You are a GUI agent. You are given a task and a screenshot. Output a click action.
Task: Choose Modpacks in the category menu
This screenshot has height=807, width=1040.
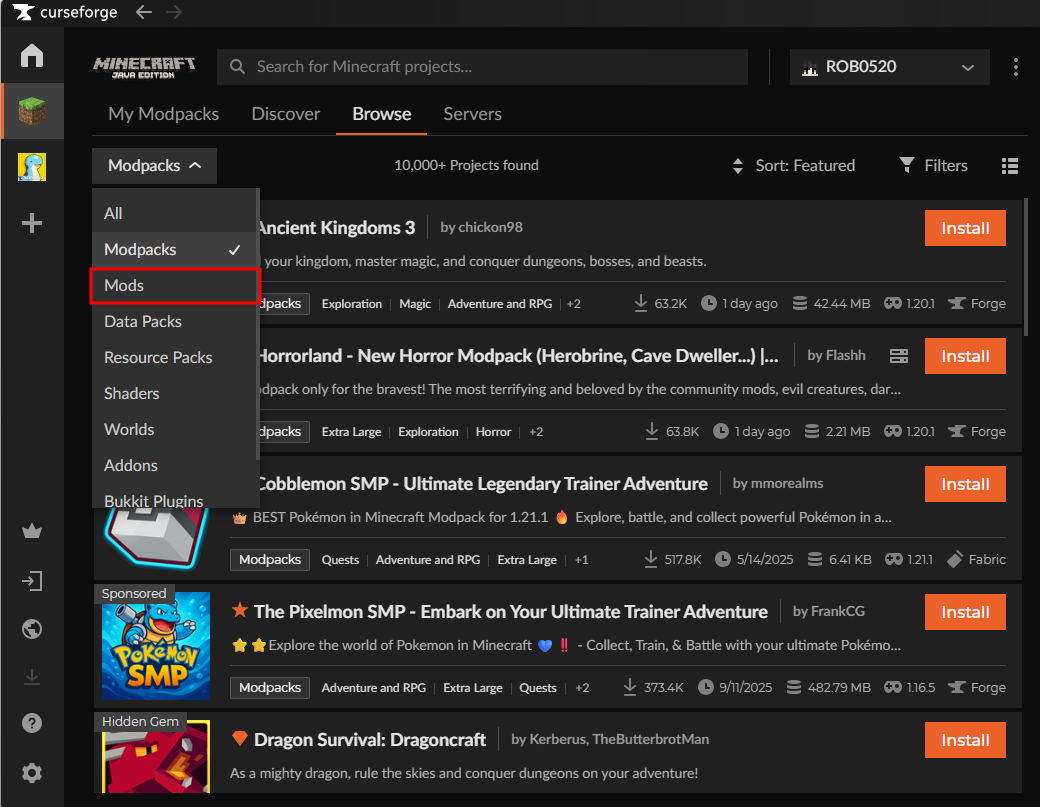174,249
